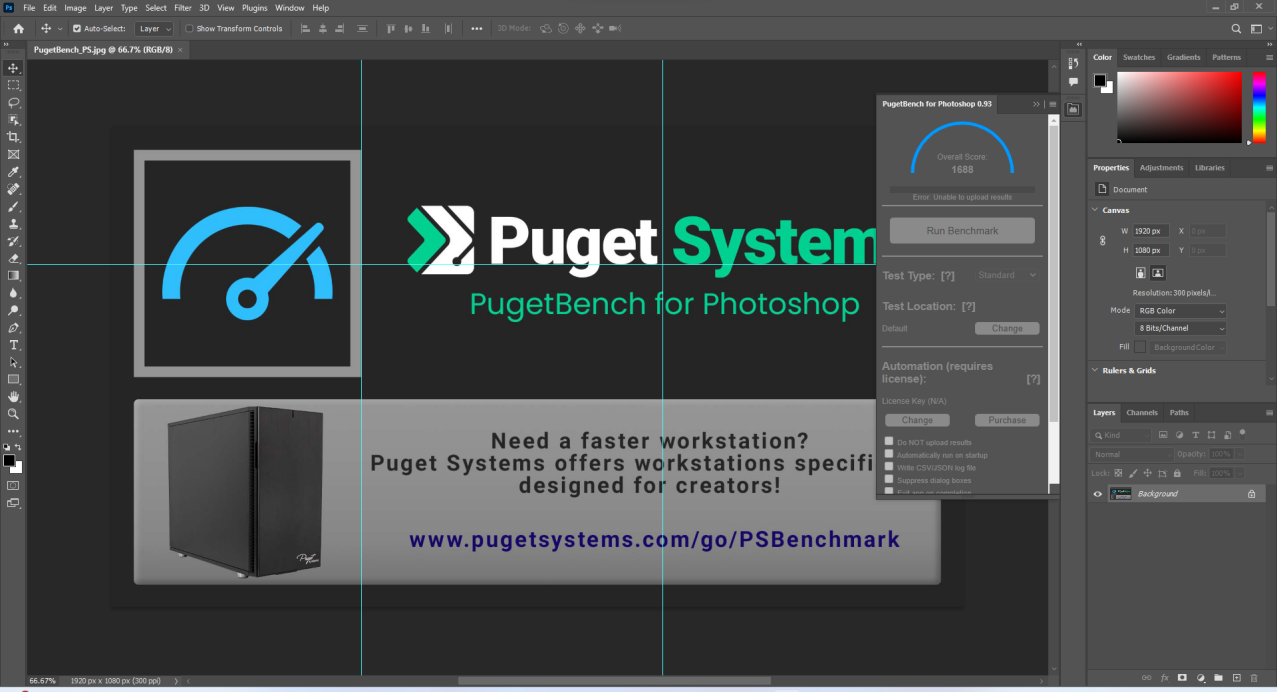Viewport: 1277px width, 692px height.
Task: Enable the Show Transform Controls checkbox
Action: tap(190, 29)
